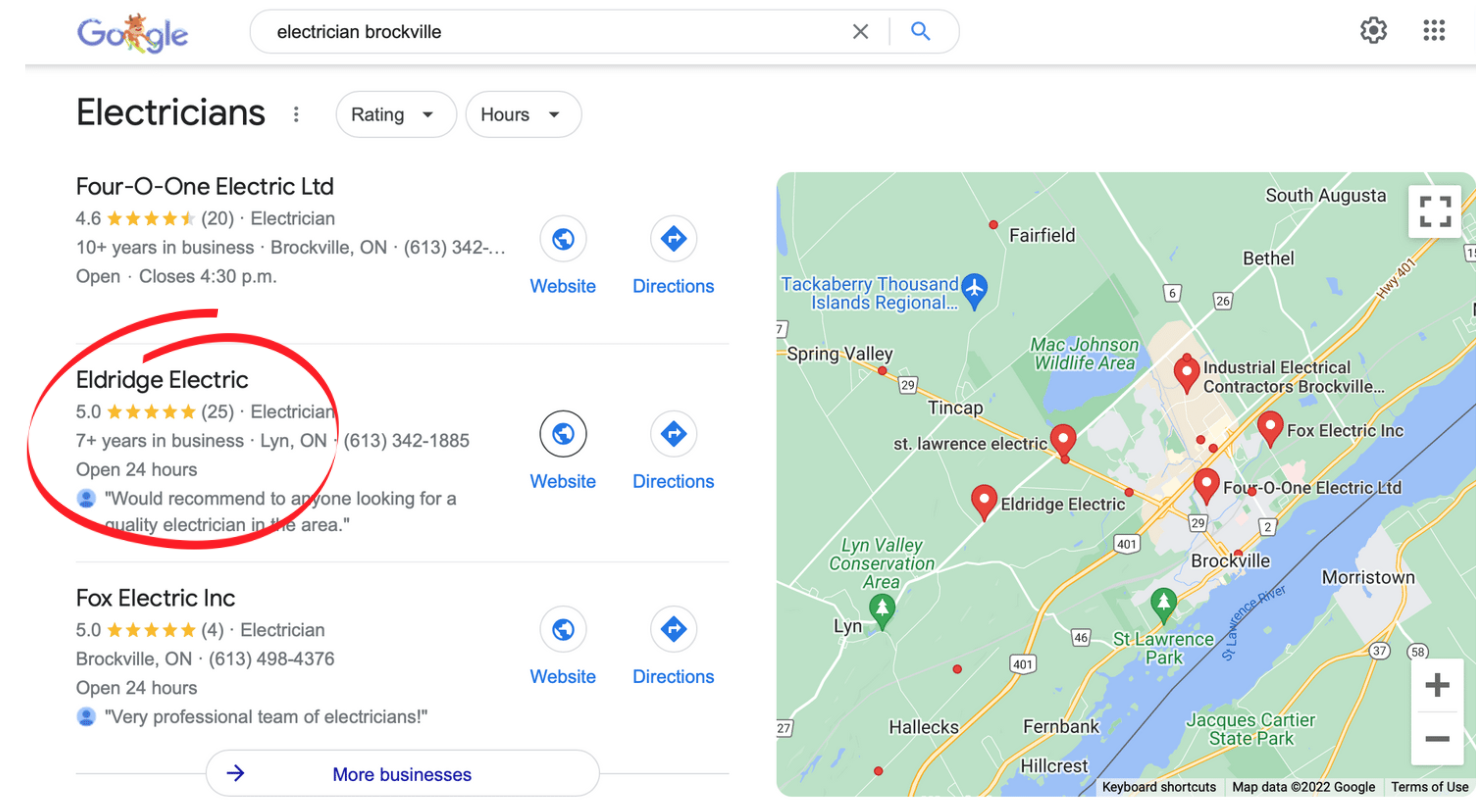The image size is (1476, 804).
Task: Click the Industrial Electrical Contractors map pin
Action: 1186,374
